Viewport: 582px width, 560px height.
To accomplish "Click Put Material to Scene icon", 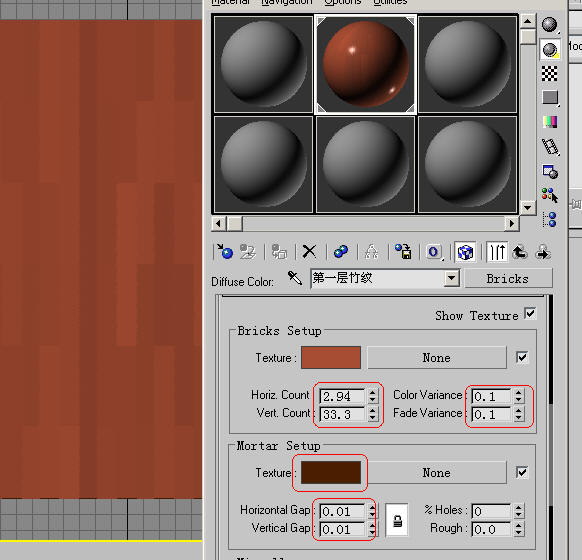I will 248,252.
